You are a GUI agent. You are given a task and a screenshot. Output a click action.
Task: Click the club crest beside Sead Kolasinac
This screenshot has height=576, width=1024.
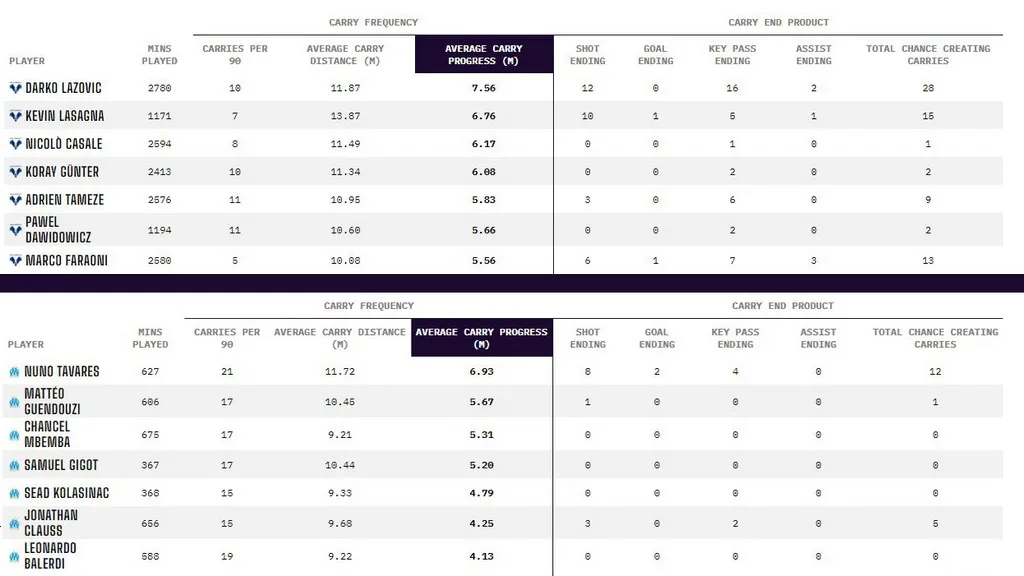14,494
